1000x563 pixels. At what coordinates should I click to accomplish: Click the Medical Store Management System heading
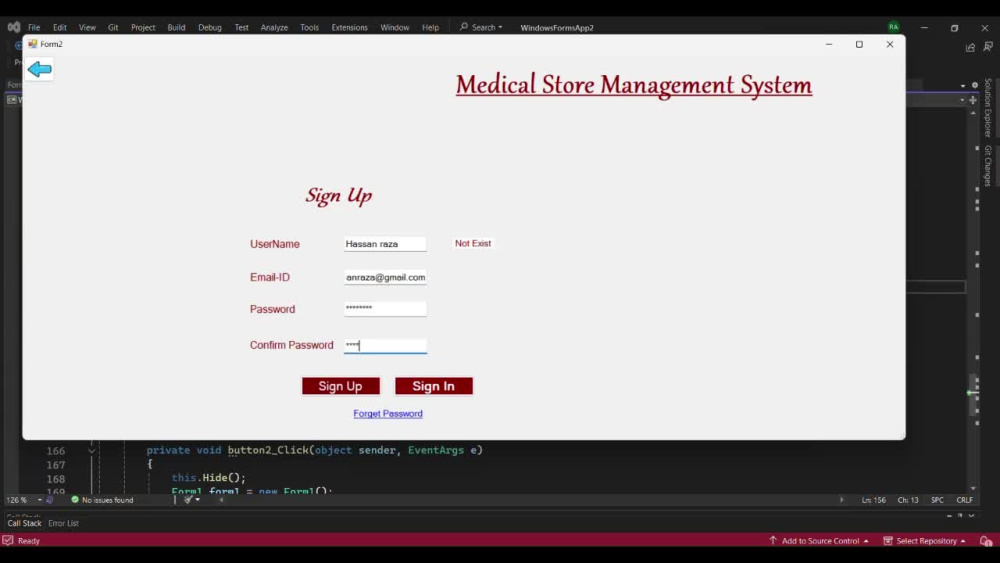634,85
